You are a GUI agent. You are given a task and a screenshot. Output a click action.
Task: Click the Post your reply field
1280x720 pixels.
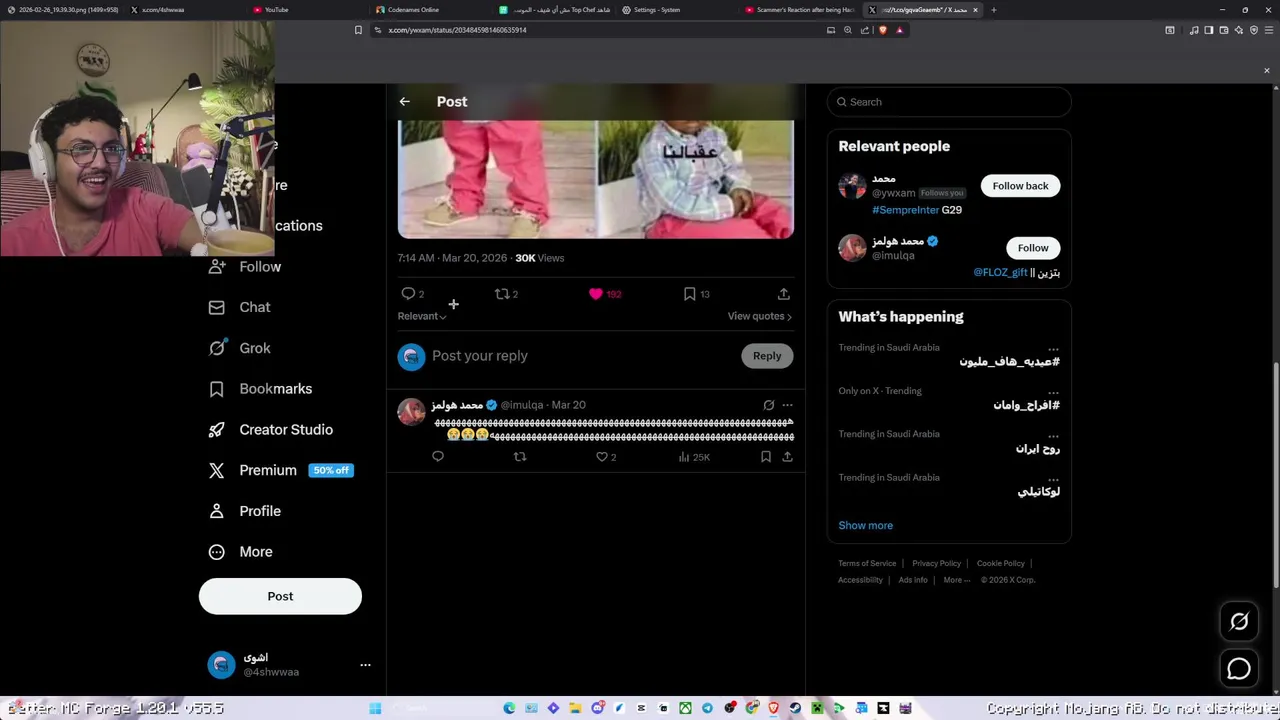click(582, 356)
